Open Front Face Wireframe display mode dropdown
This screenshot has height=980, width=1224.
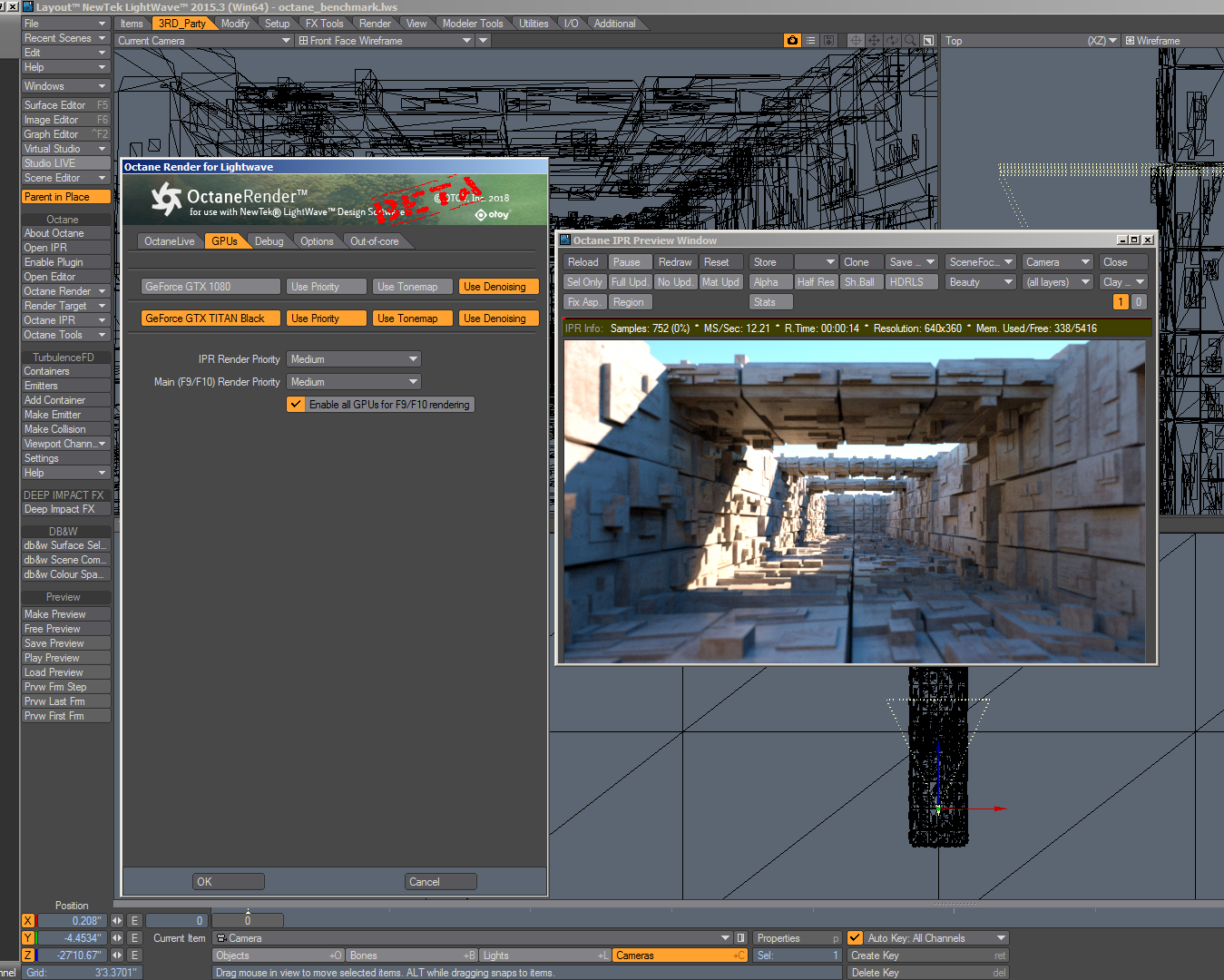click(x=386, y=41)
